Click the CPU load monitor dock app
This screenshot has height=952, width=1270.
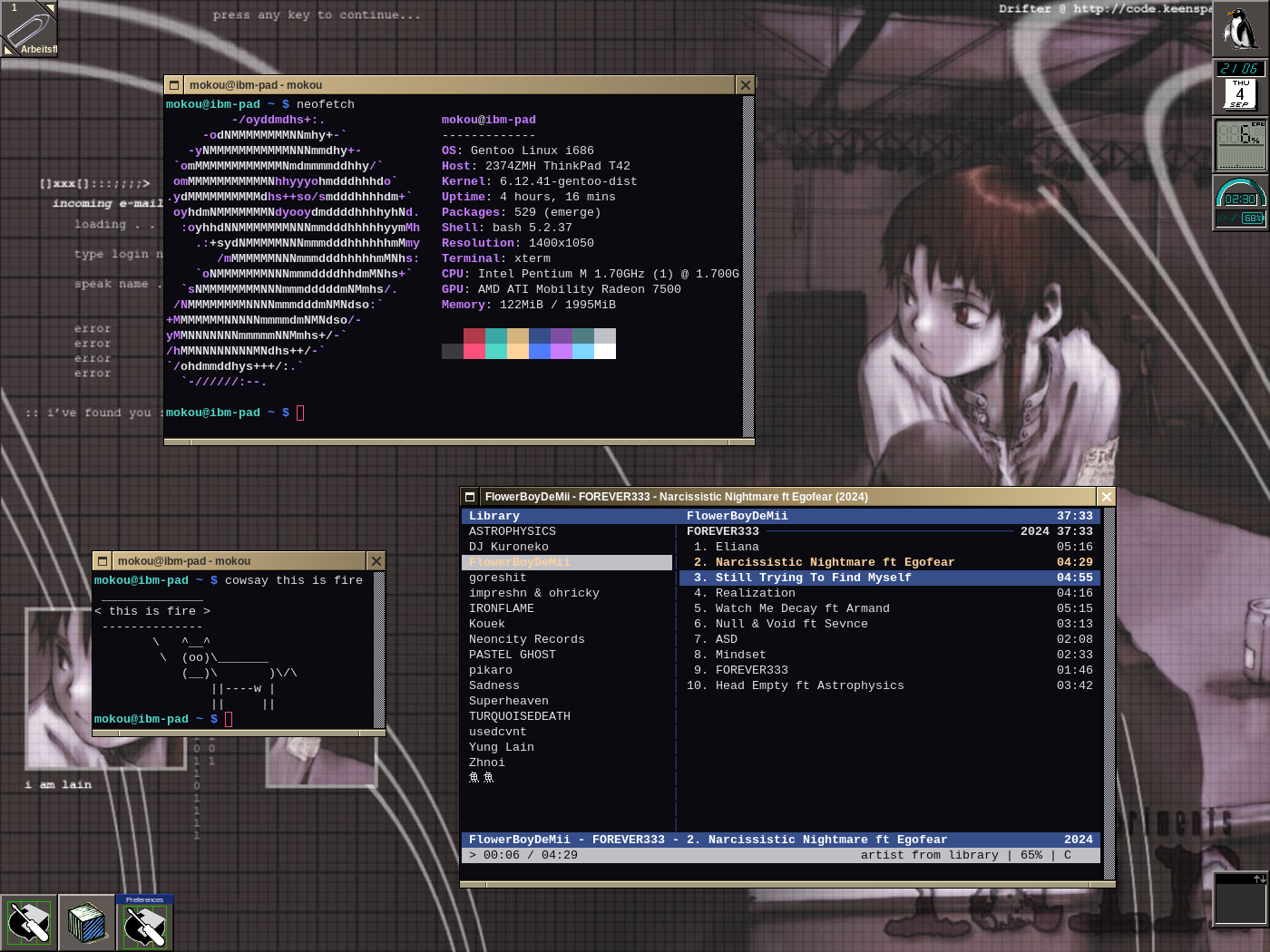click(1240, 145)
